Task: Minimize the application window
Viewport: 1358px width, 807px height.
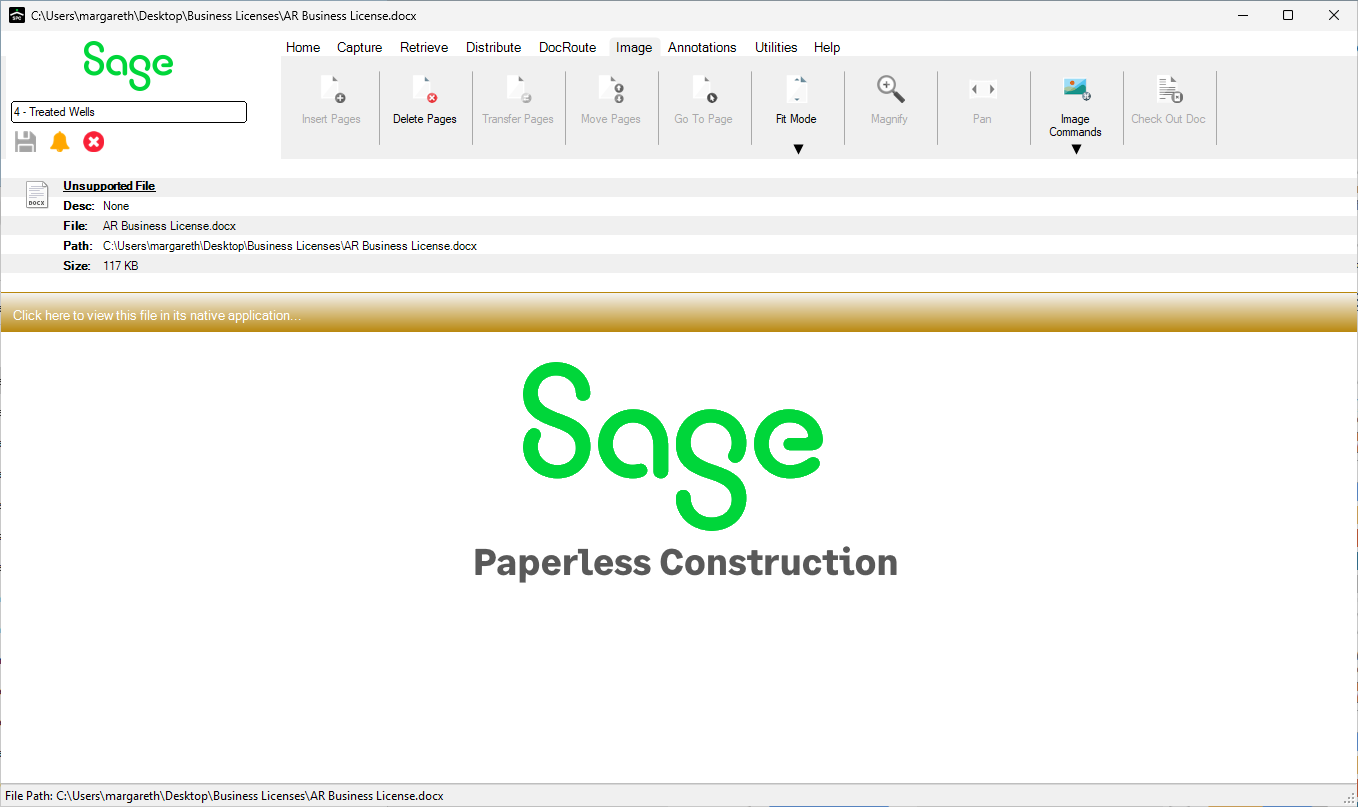Action: point(1242,15)
